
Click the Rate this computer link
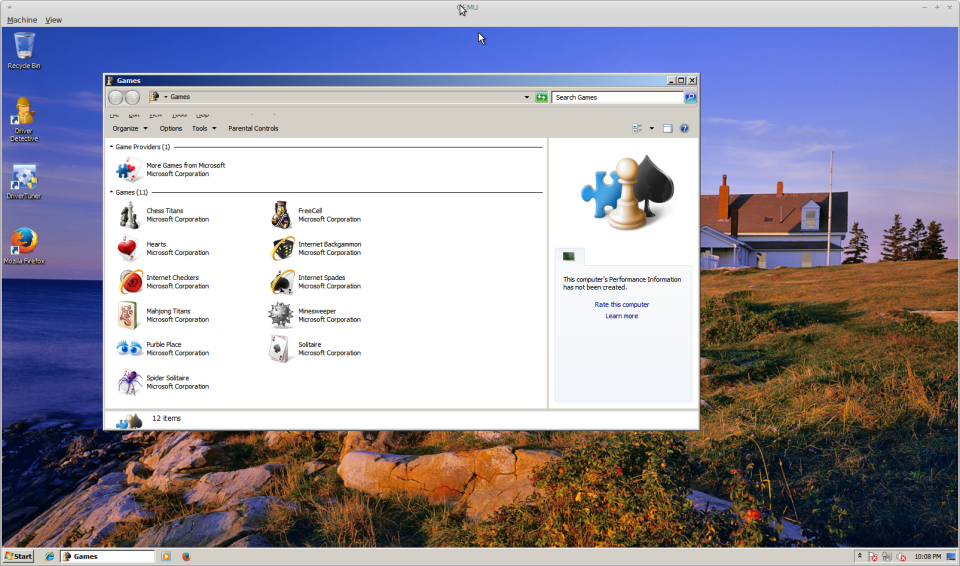[x=621, y=304]
